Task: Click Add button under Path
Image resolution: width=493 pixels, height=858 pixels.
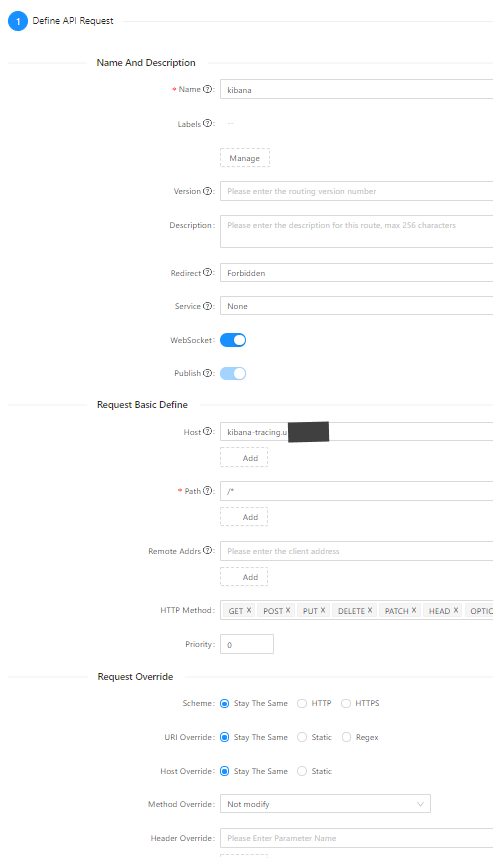Action: 244,517
